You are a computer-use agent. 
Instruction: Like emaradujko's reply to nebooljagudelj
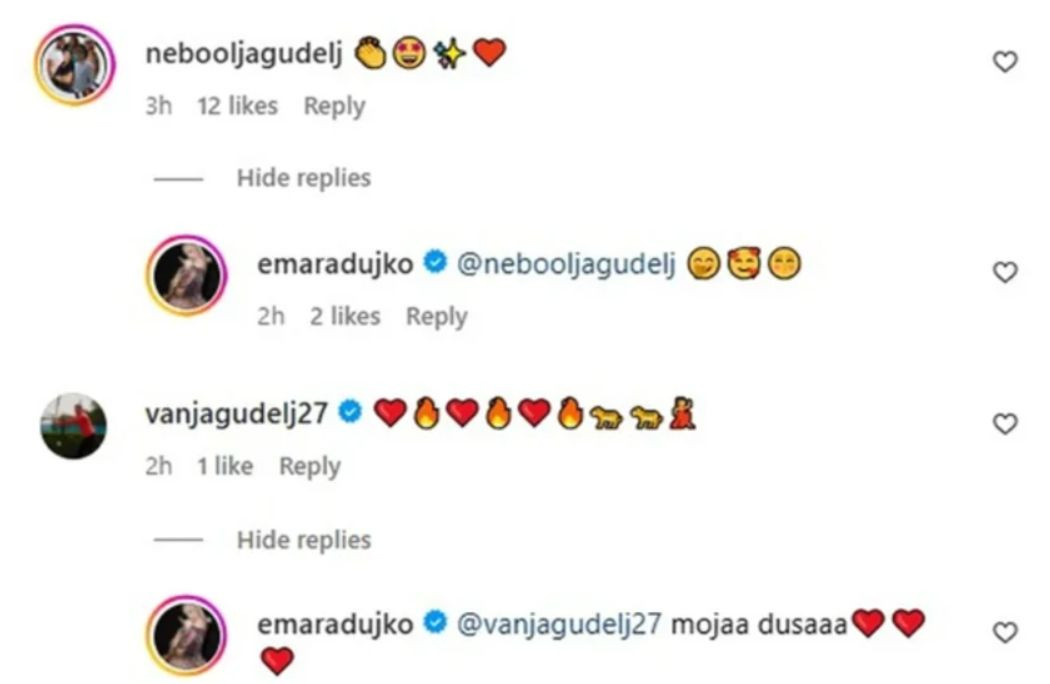click(x=1004, y=272)
